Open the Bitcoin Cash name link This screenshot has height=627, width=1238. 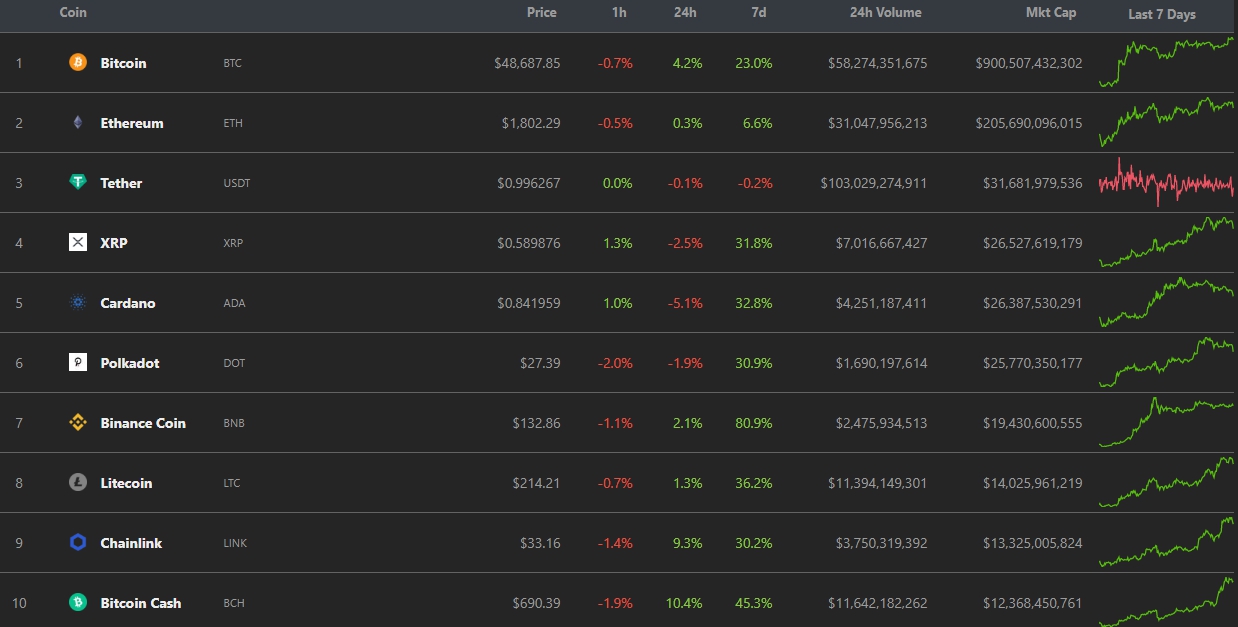[x=141, y=603]
